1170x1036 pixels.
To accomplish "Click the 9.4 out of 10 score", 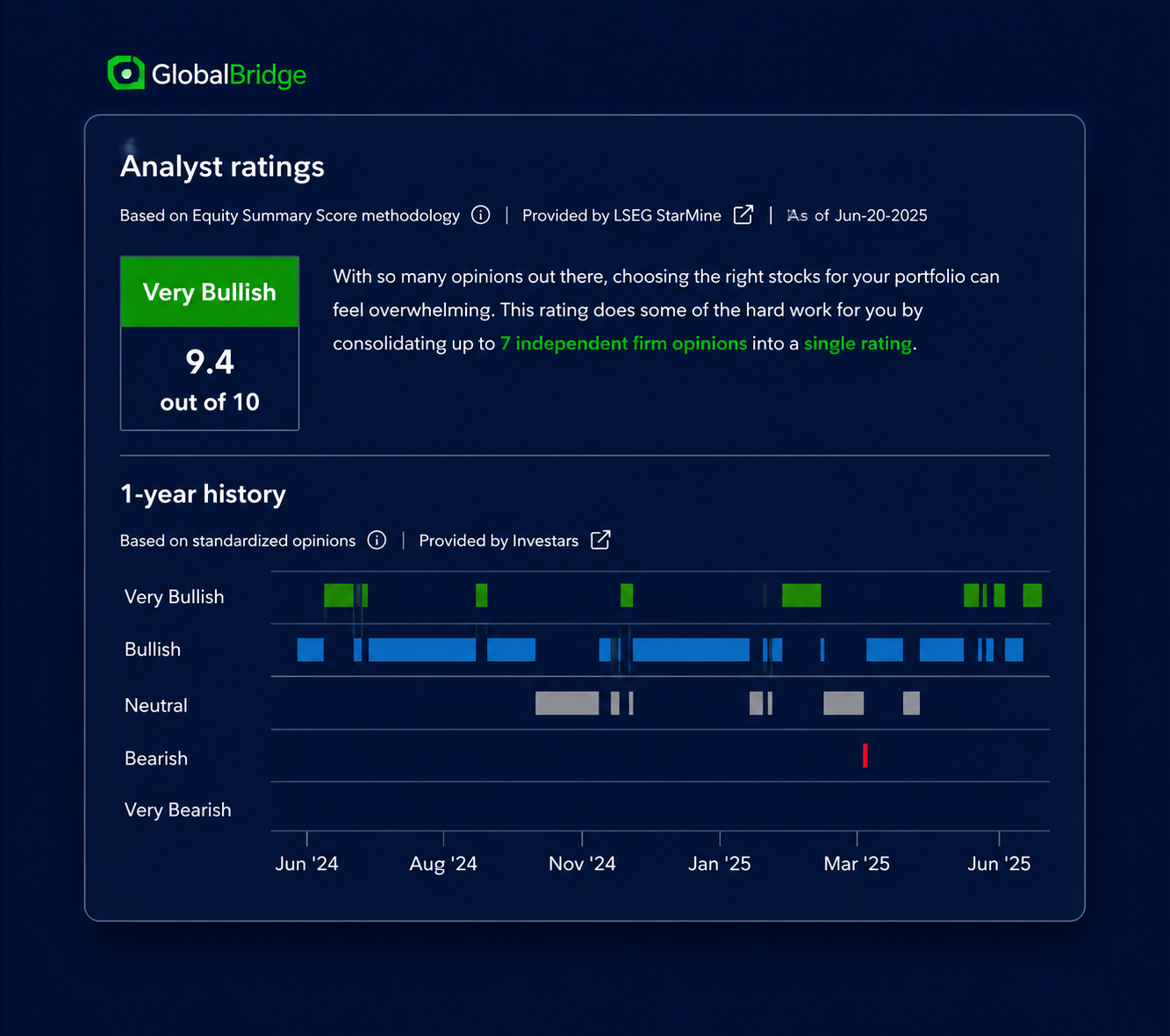I will (x=210, y=379).
